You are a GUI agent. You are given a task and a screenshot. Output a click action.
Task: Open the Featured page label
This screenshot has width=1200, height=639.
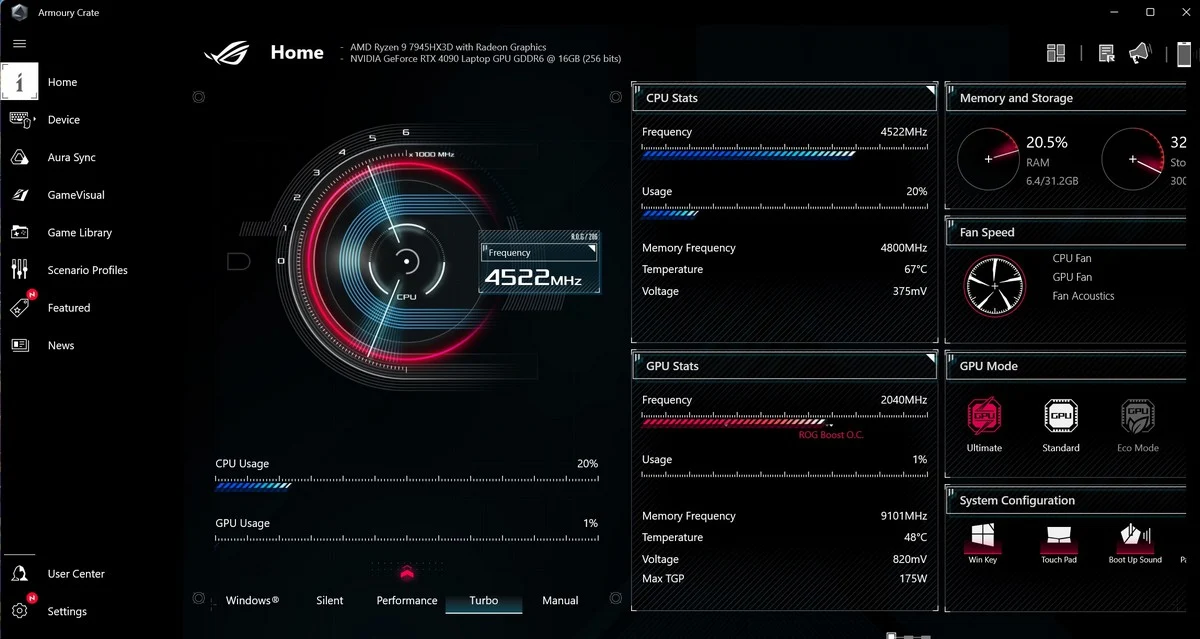(69, 308)
